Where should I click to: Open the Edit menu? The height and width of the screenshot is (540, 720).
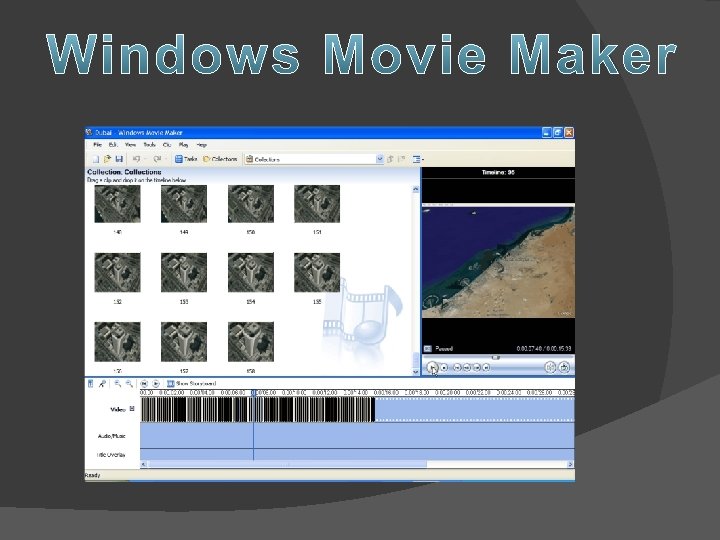(113, 145)
